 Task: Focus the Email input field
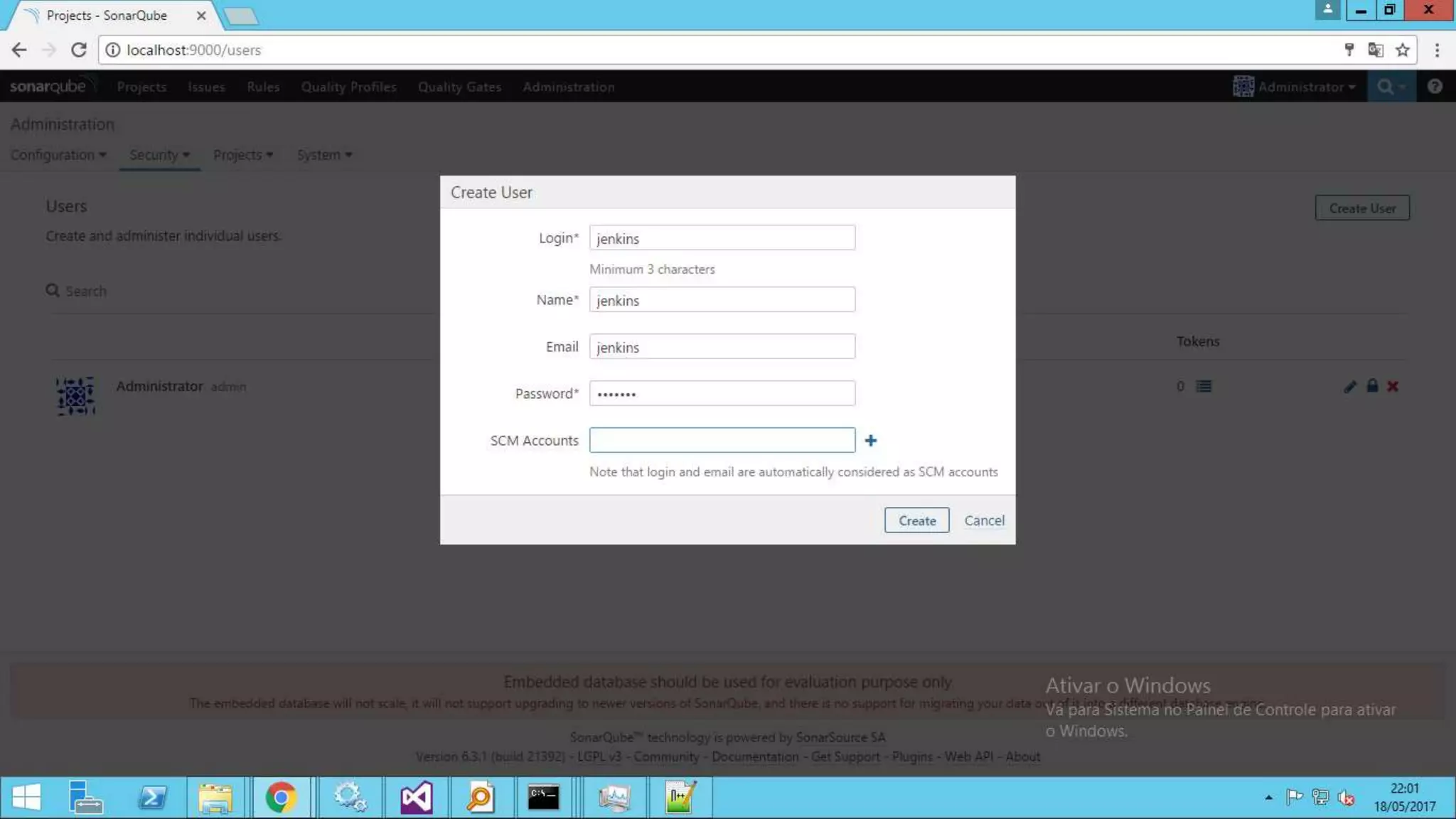tap(722, 347)
